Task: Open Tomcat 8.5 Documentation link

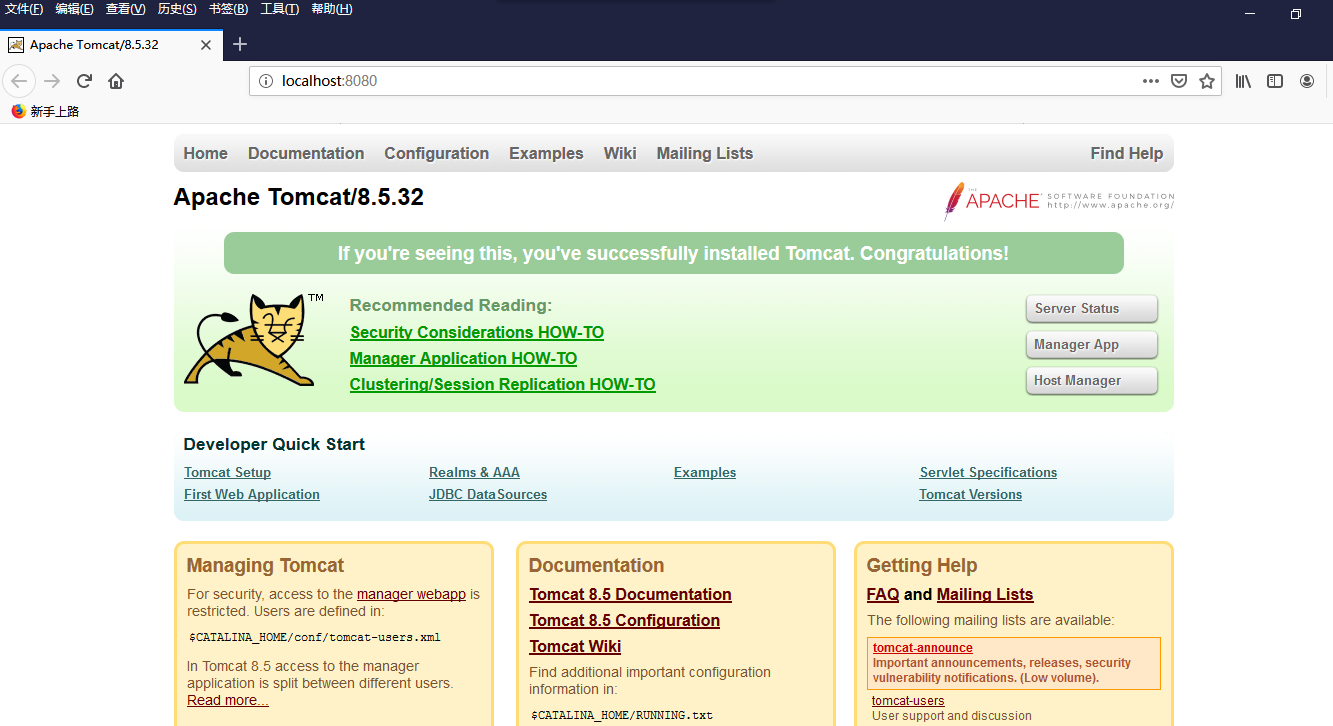Action: tap(630, 594)
